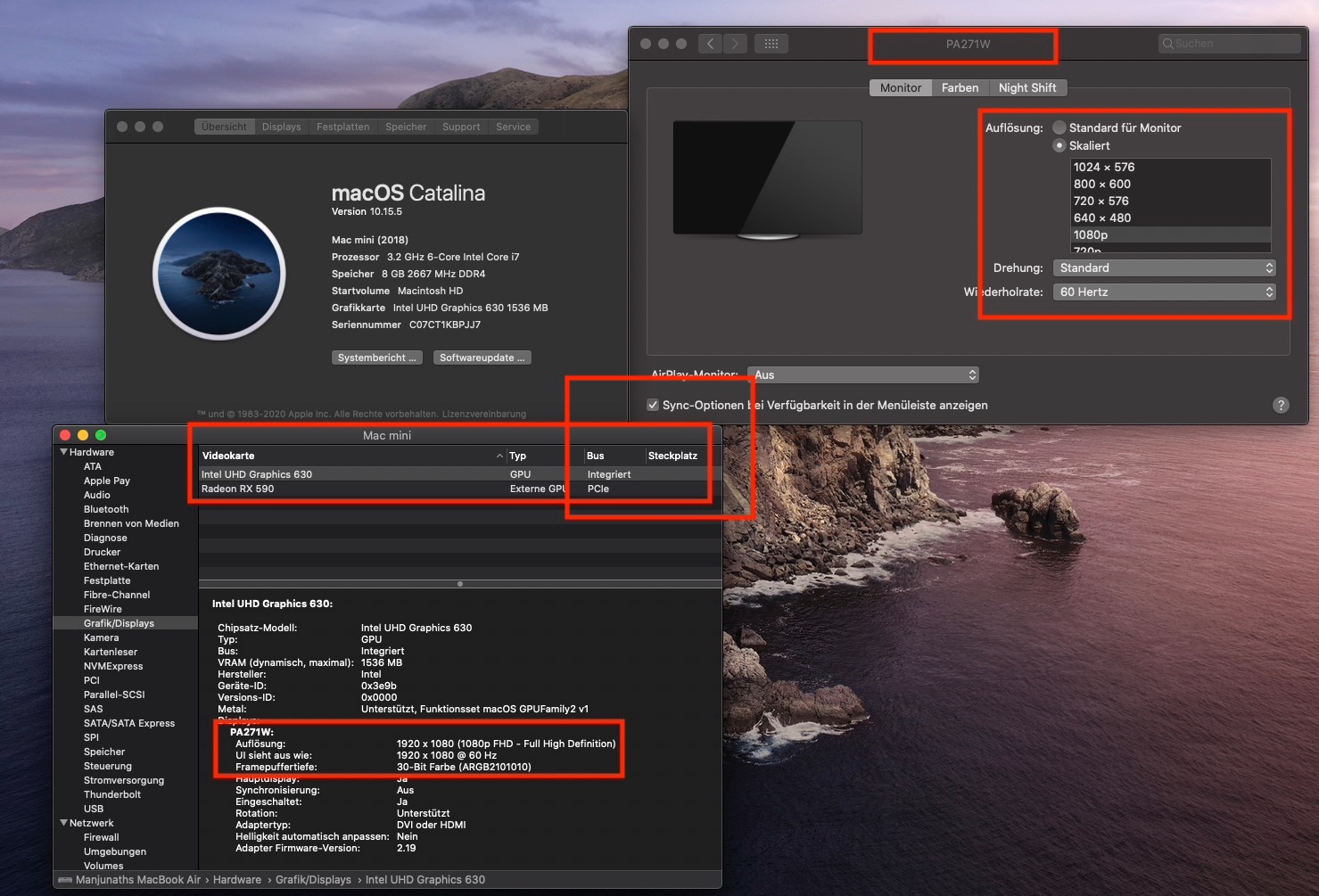Select FireWire in the sidebar
This screenshot has width=1319, height=896.
click(x=103, y=609)
